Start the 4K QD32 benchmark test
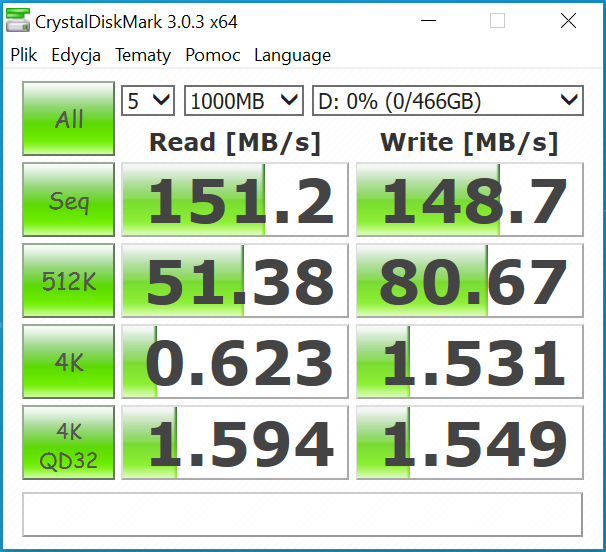 tap(68, 443)
